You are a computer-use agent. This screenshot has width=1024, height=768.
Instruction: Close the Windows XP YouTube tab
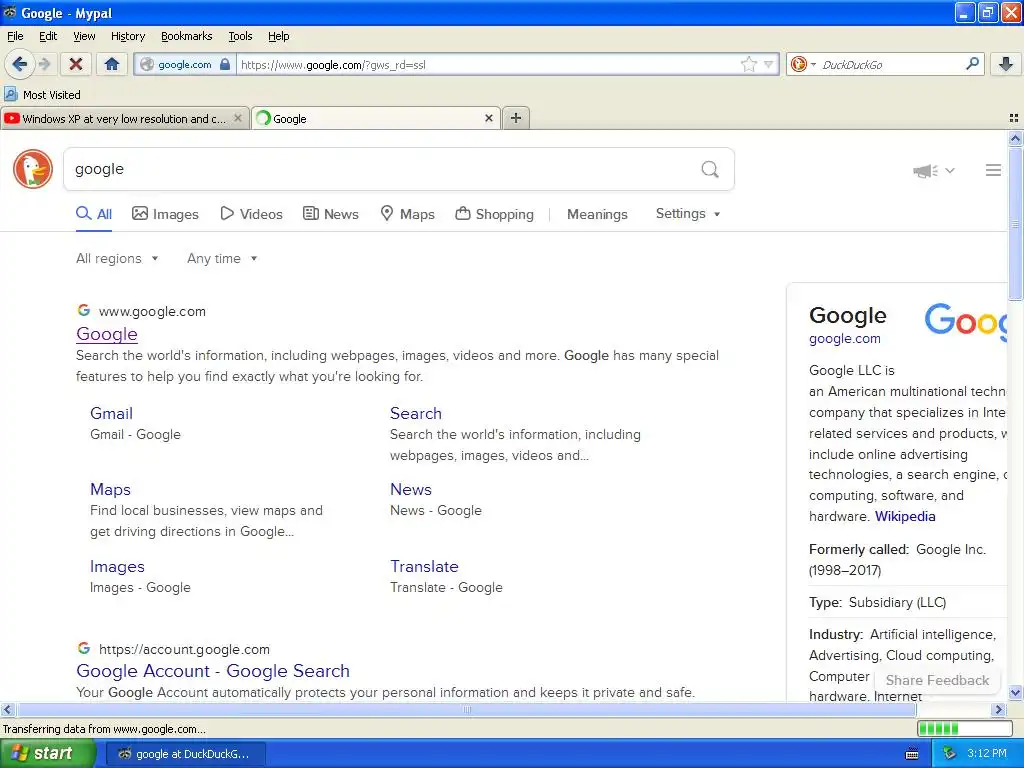click(x=238, y=118)
